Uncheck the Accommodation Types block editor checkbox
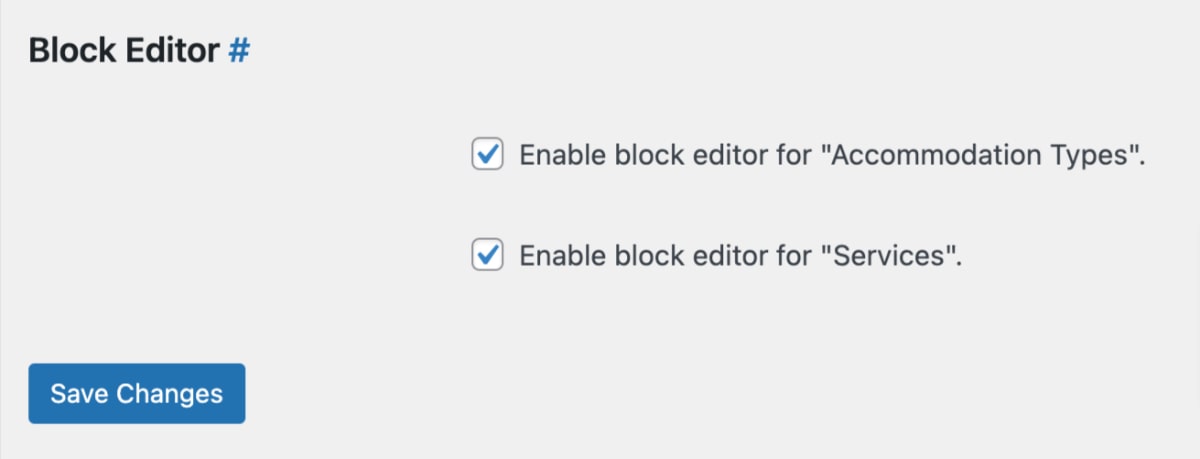 click(x=487, y=155)
